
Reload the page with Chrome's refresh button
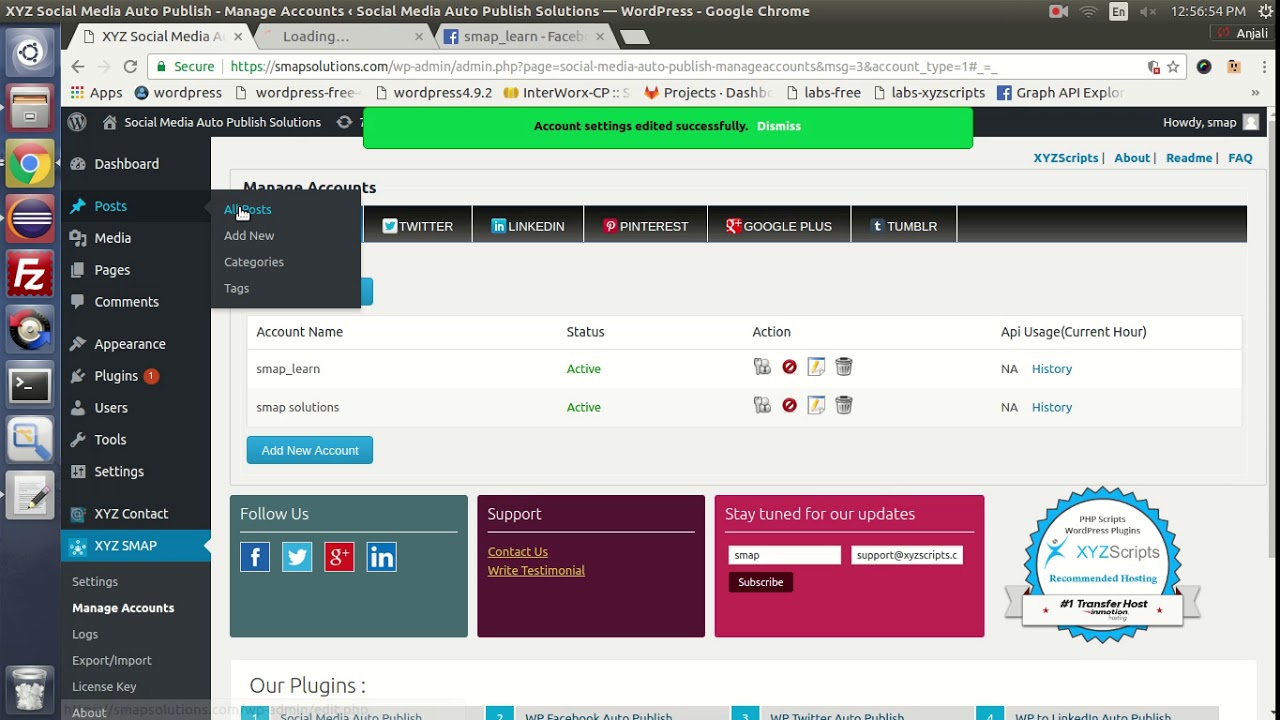(130, 66)
